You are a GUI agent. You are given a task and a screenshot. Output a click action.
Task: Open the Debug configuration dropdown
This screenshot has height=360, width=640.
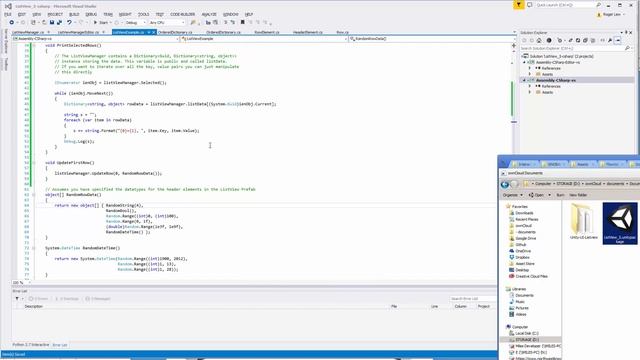(135, 22)
